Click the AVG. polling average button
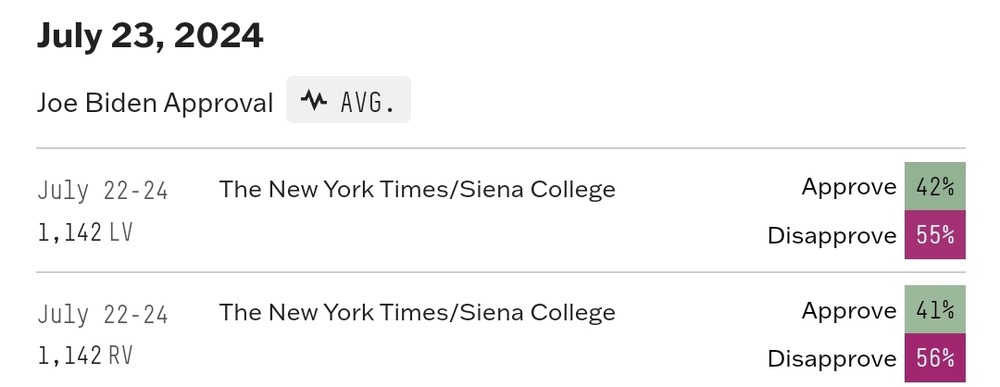The image size is (1000, 387). (x=348, y=99)
